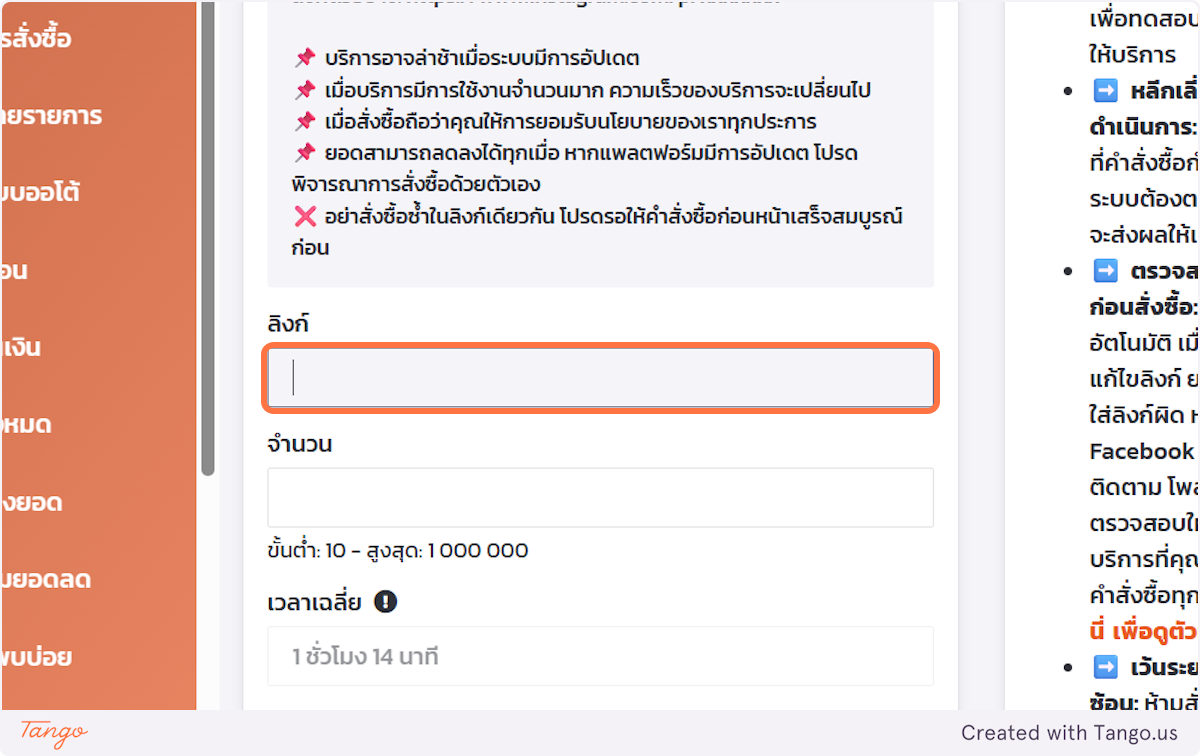Select the average time field showing 1 ชั่วโมง 14 นาที
Viewport: 1200px width, 756px height.
[600, 656]
